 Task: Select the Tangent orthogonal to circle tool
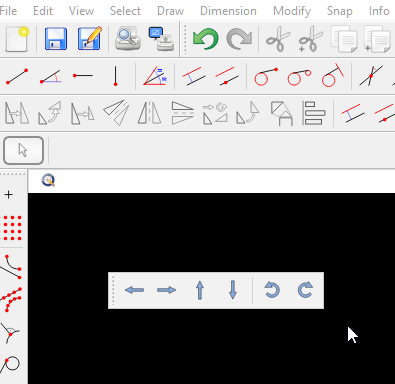point(333,75)
